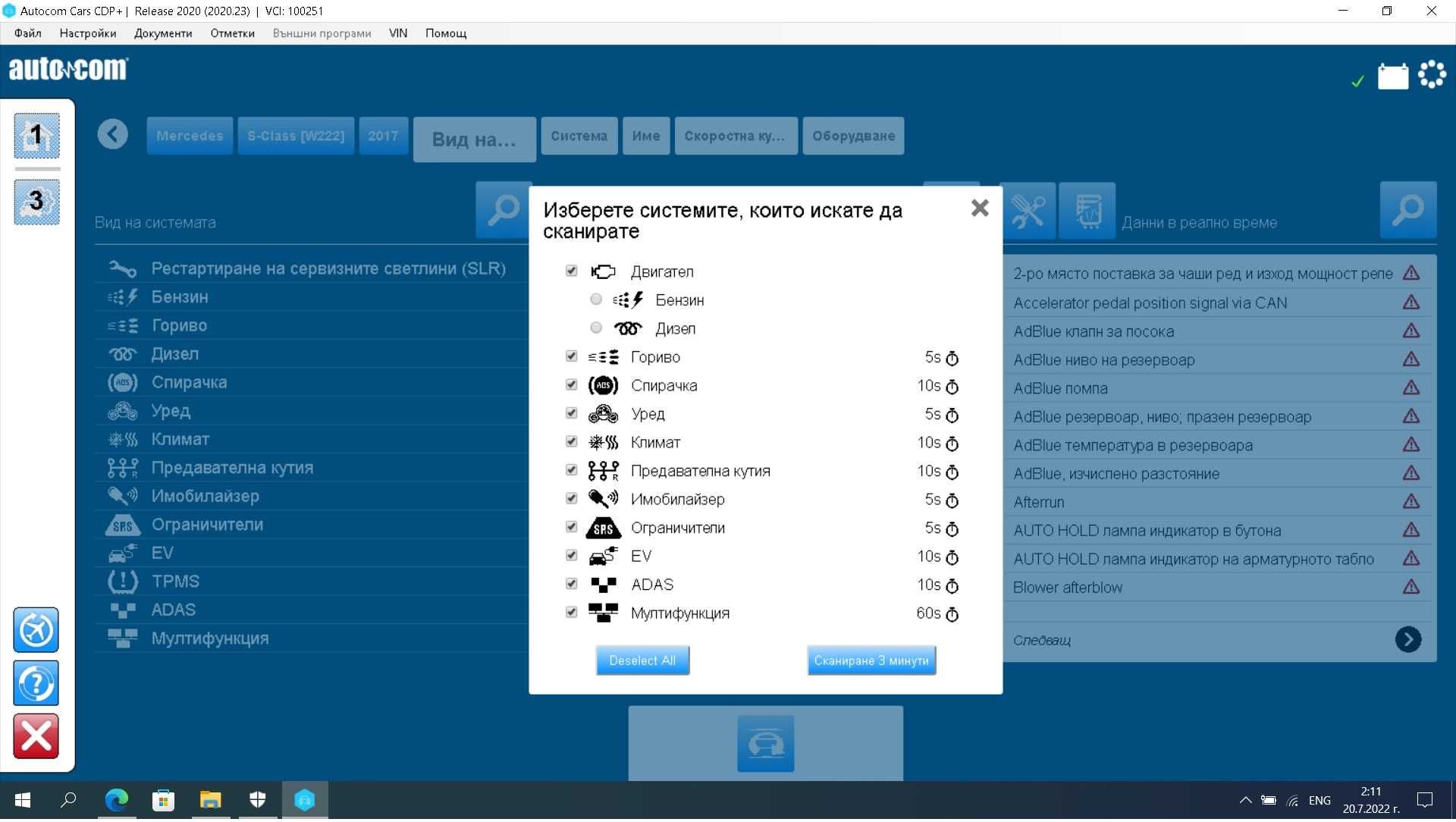Click the wrench and screwdriver tools icon
1456x822 pixels.
(x=1028, y=212)
